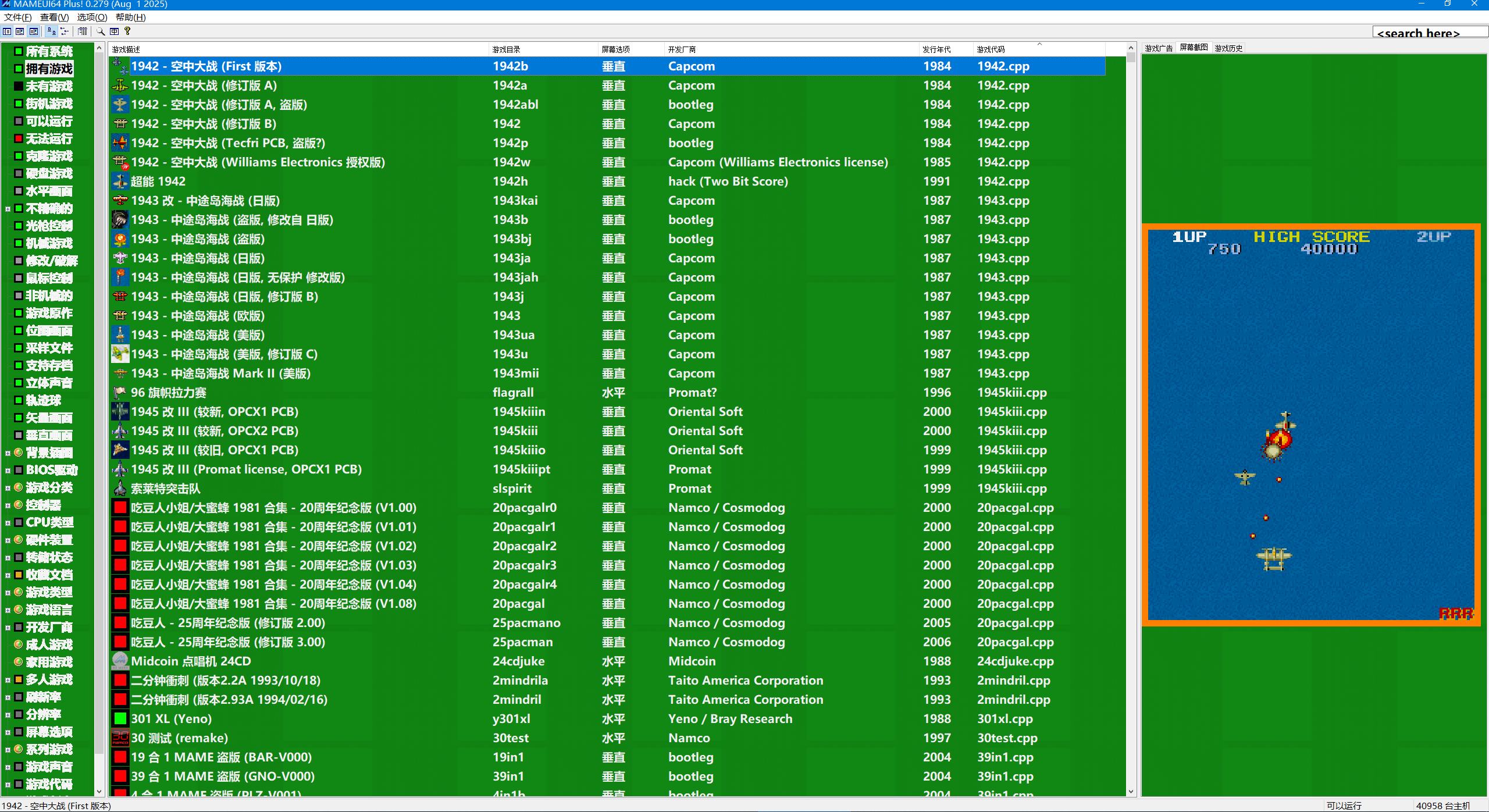Screen dimensions: 1489x812
Task: Sort by the 游戏描述 column header
Action: click(x=300, y=49)
